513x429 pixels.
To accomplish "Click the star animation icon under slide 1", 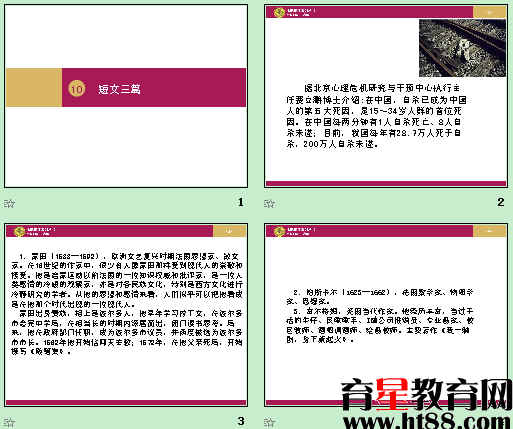I will (x=9, y=203).
